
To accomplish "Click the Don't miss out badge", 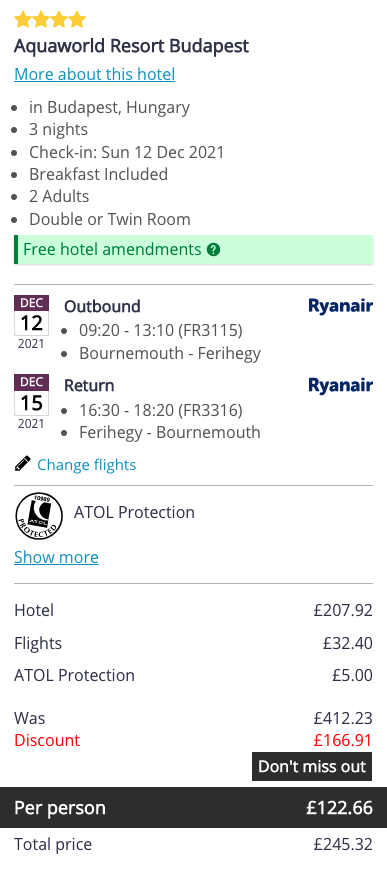I will pos(312,767).
